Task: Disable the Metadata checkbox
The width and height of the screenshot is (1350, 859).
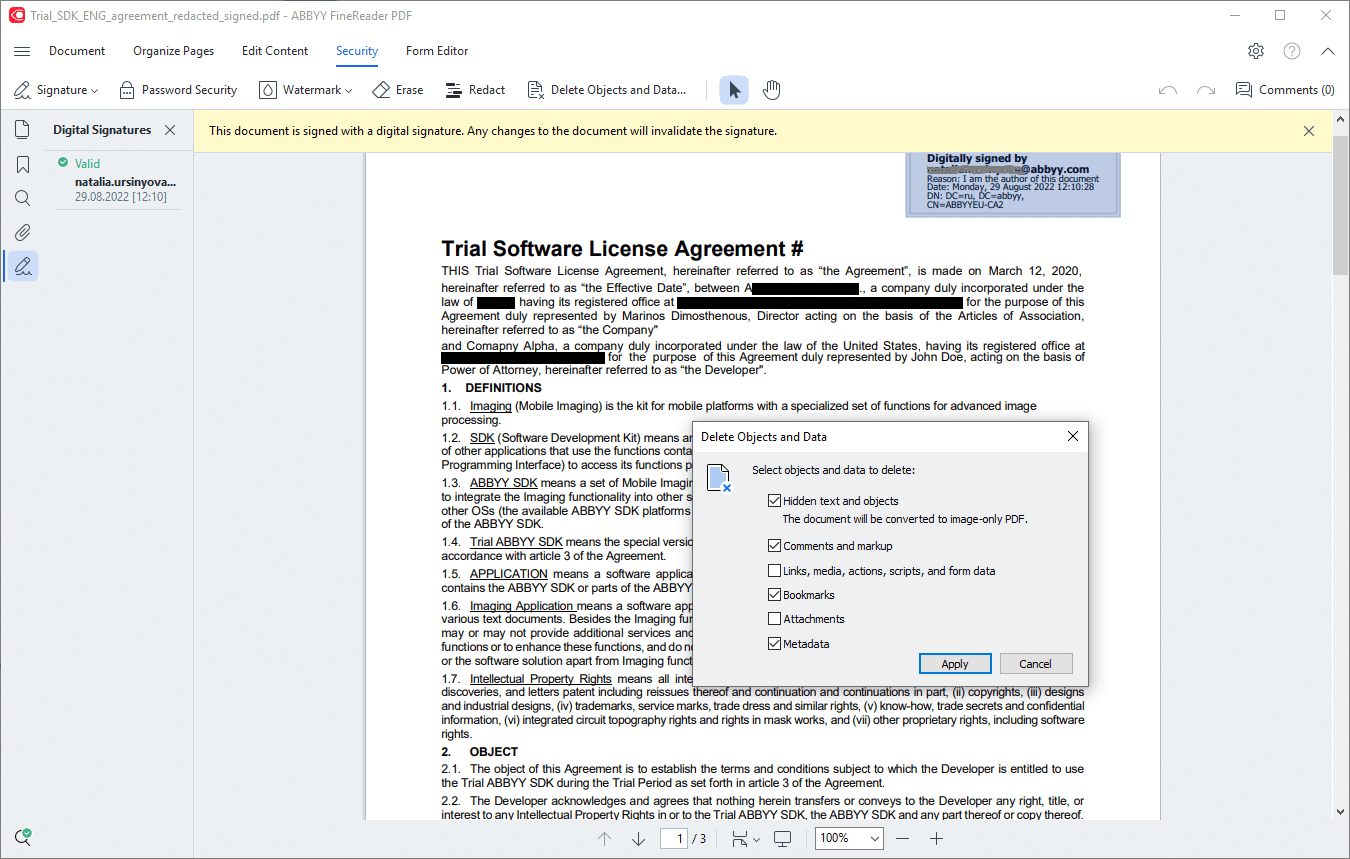Action: [775, 643]
